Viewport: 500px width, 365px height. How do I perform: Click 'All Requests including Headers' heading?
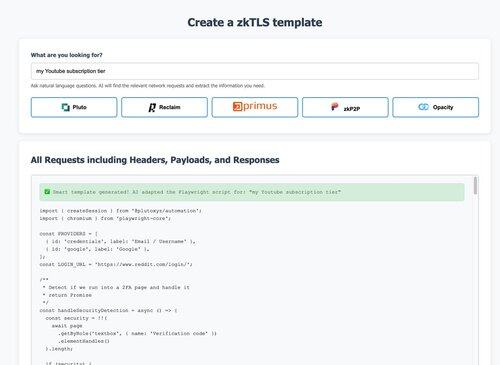155,160
